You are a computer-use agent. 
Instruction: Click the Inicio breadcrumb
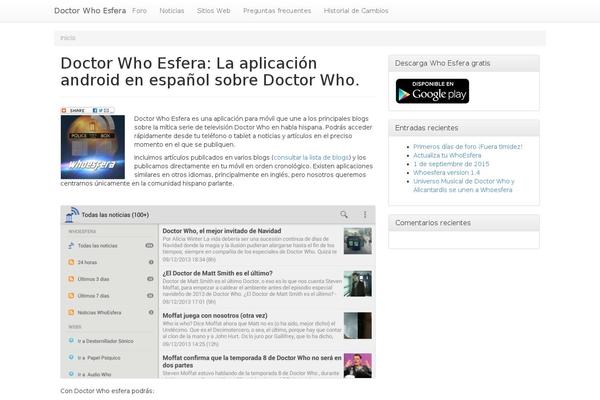[68, 38]
